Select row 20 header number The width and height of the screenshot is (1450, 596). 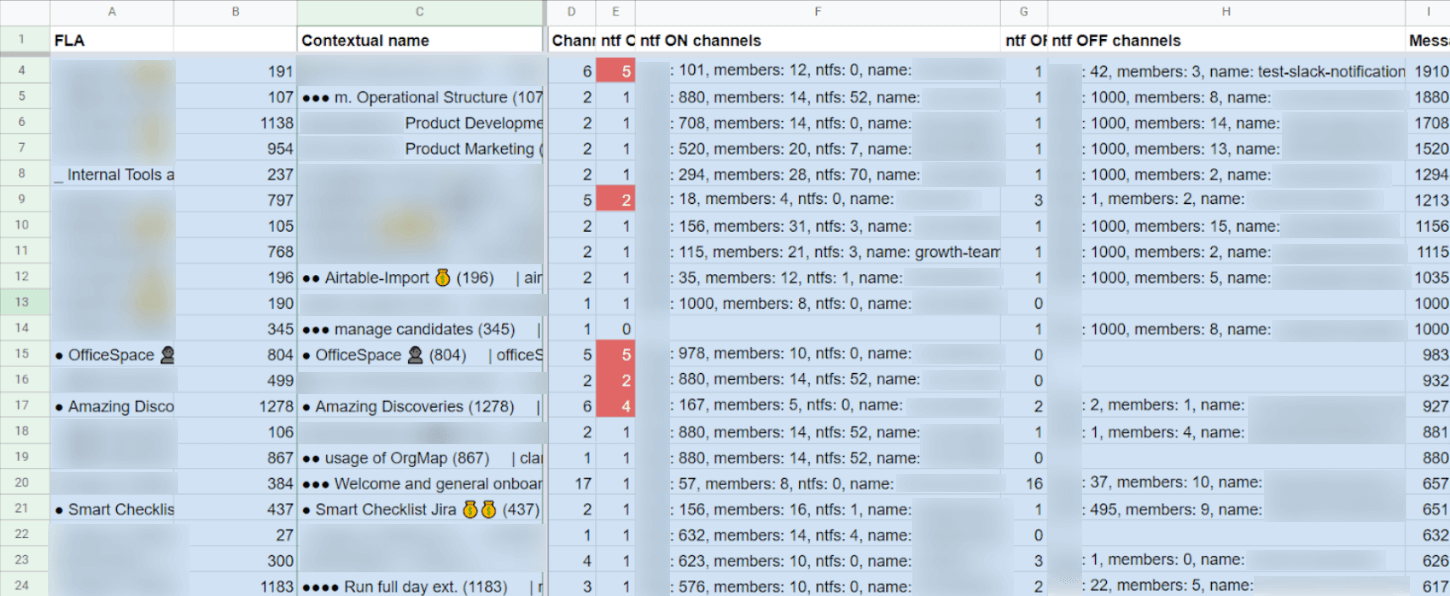[24, 484]
